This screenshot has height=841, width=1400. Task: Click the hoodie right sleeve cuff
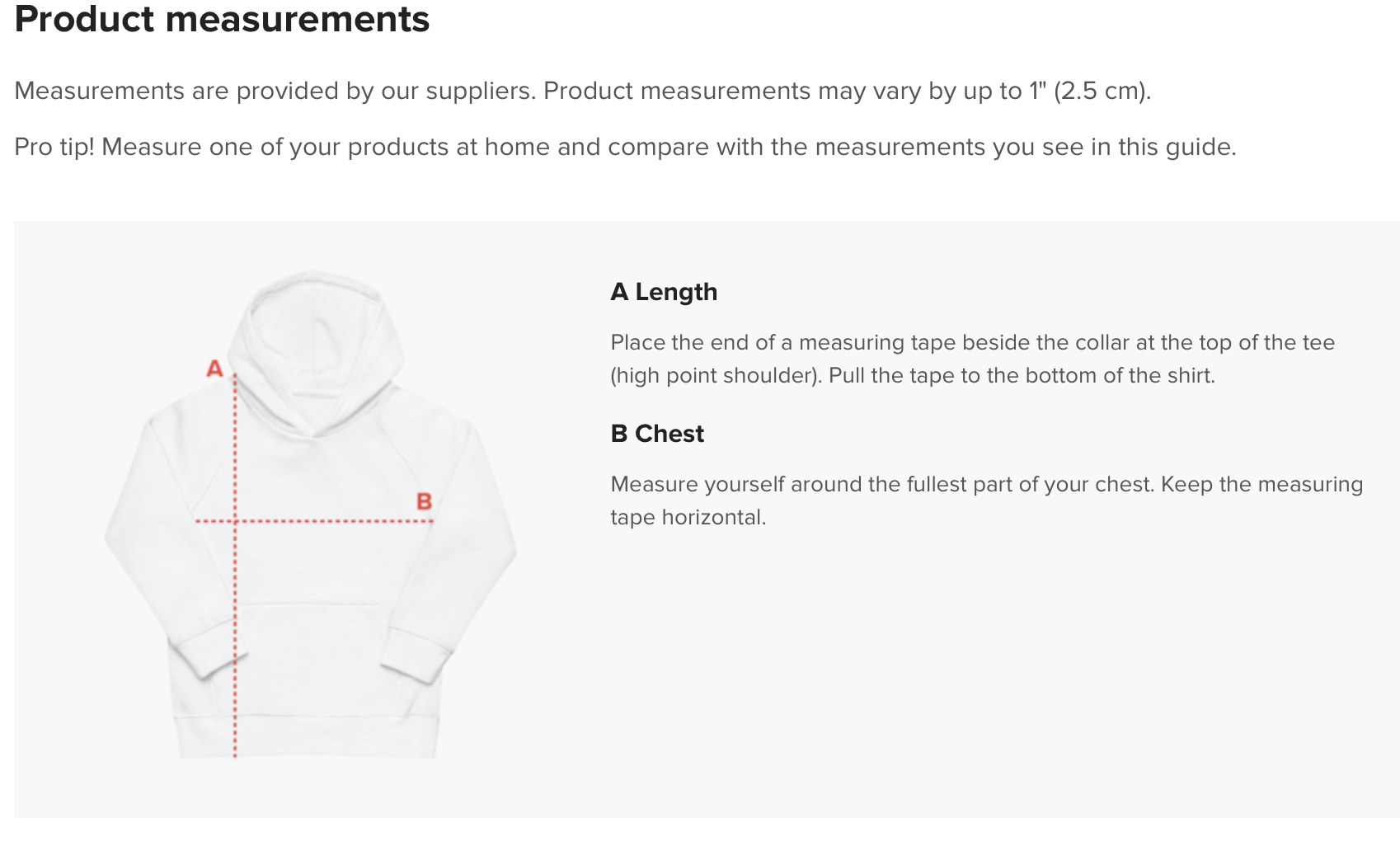(x=416, y=655)
